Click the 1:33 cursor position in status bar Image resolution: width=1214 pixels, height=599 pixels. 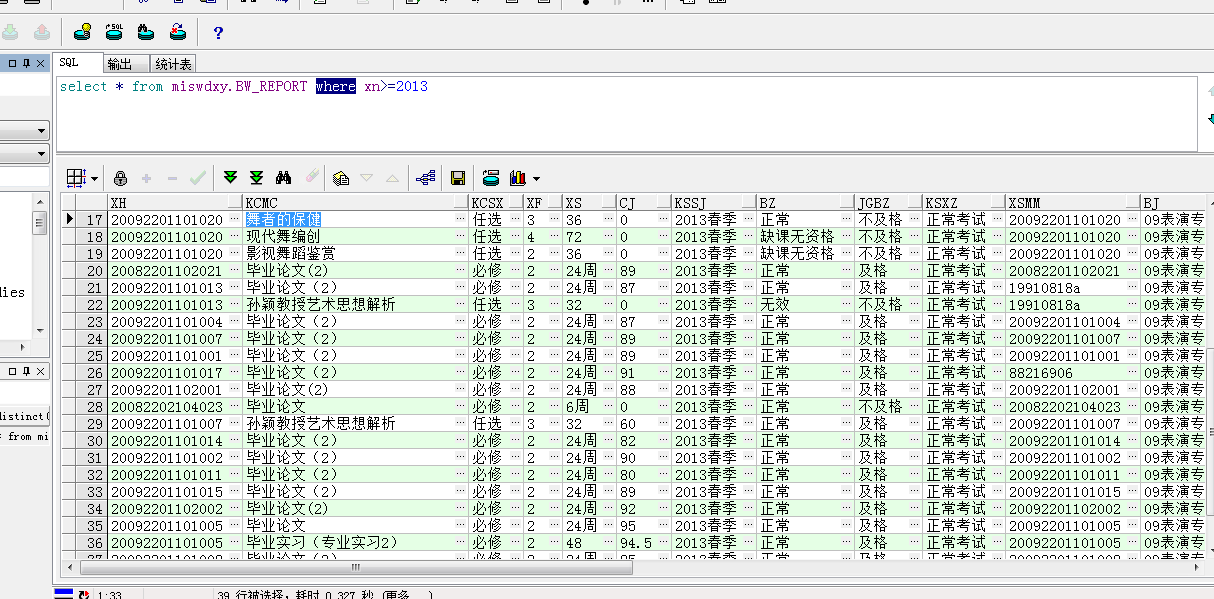coord(110,596)
